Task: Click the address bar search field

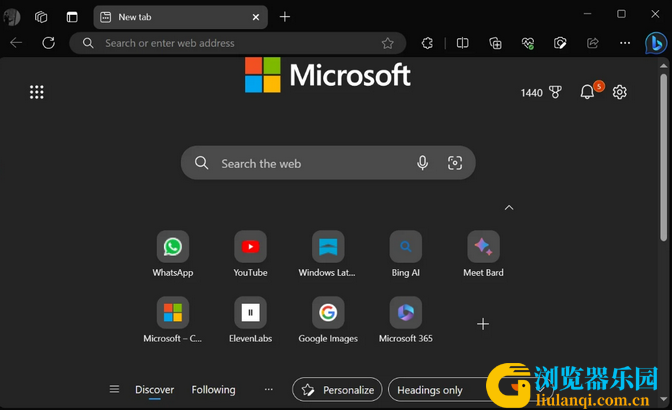Action: (x=238, y=43)
